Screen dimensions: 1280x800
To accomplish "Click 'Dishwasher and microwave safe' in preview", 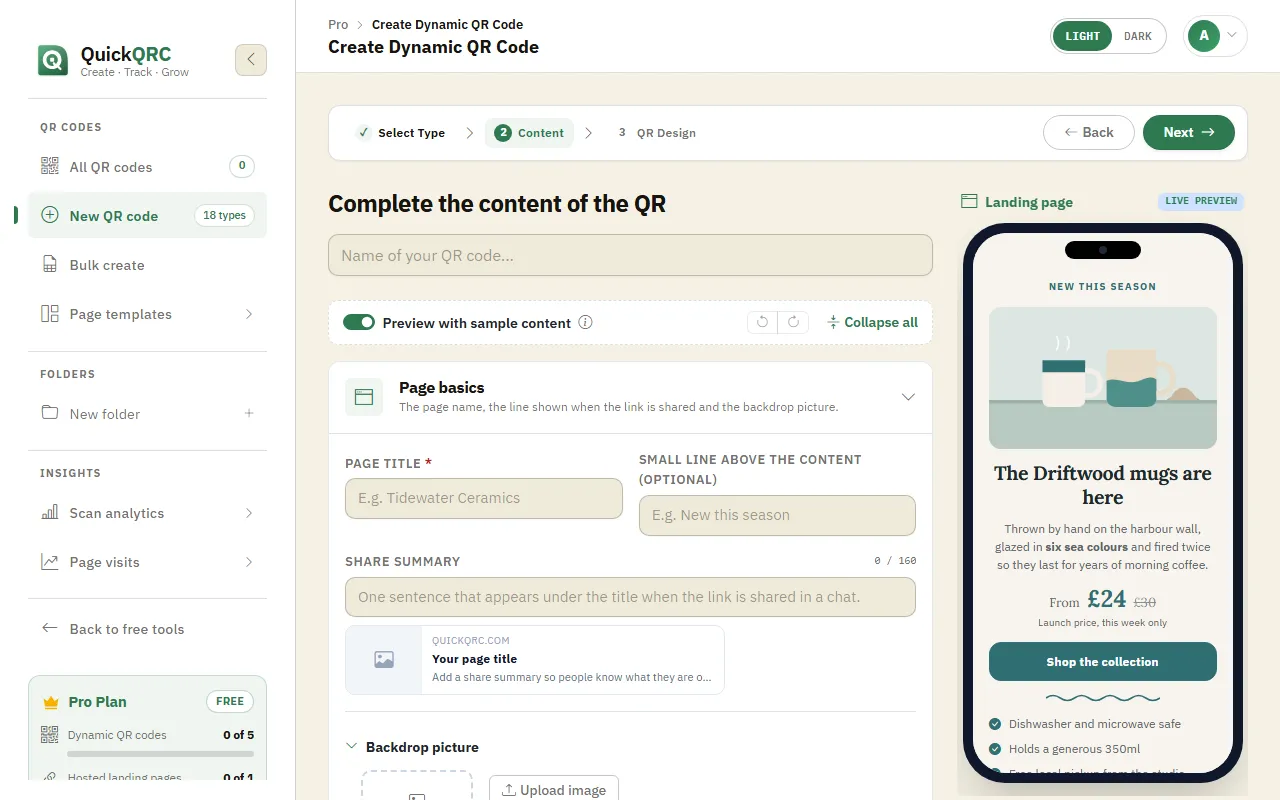I will [x=1094, y=724].
